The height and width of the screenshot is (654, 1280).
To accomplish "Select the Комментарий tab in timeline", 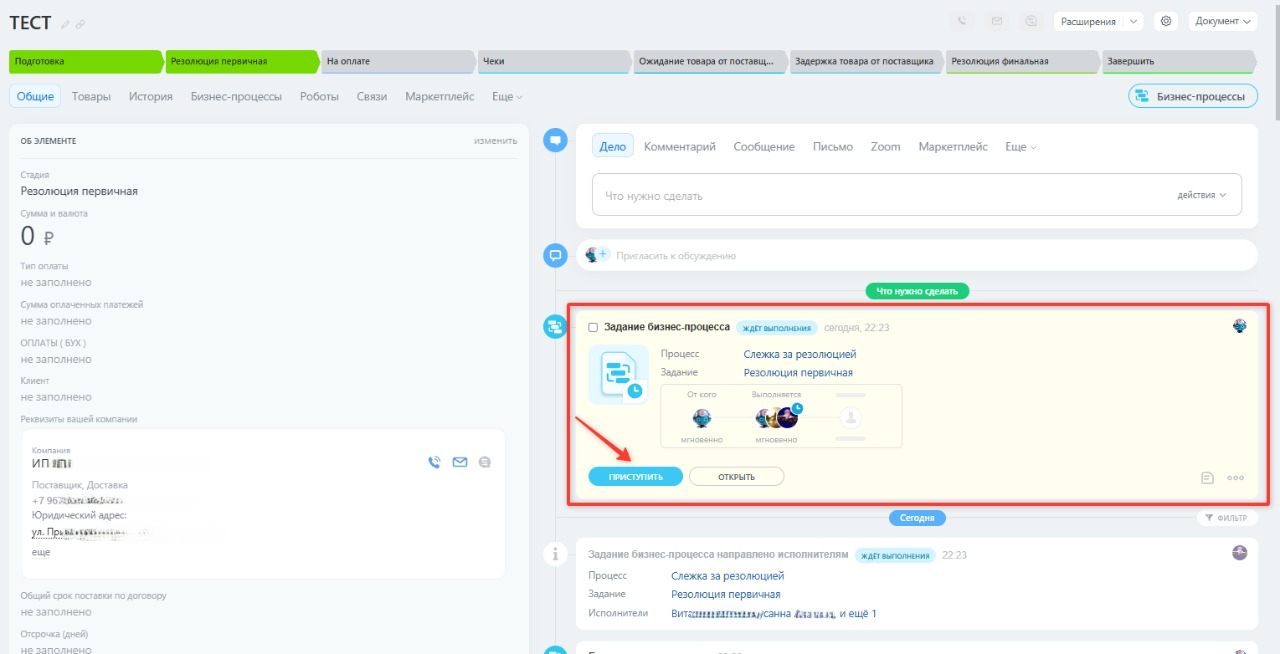I will (680, 146).
